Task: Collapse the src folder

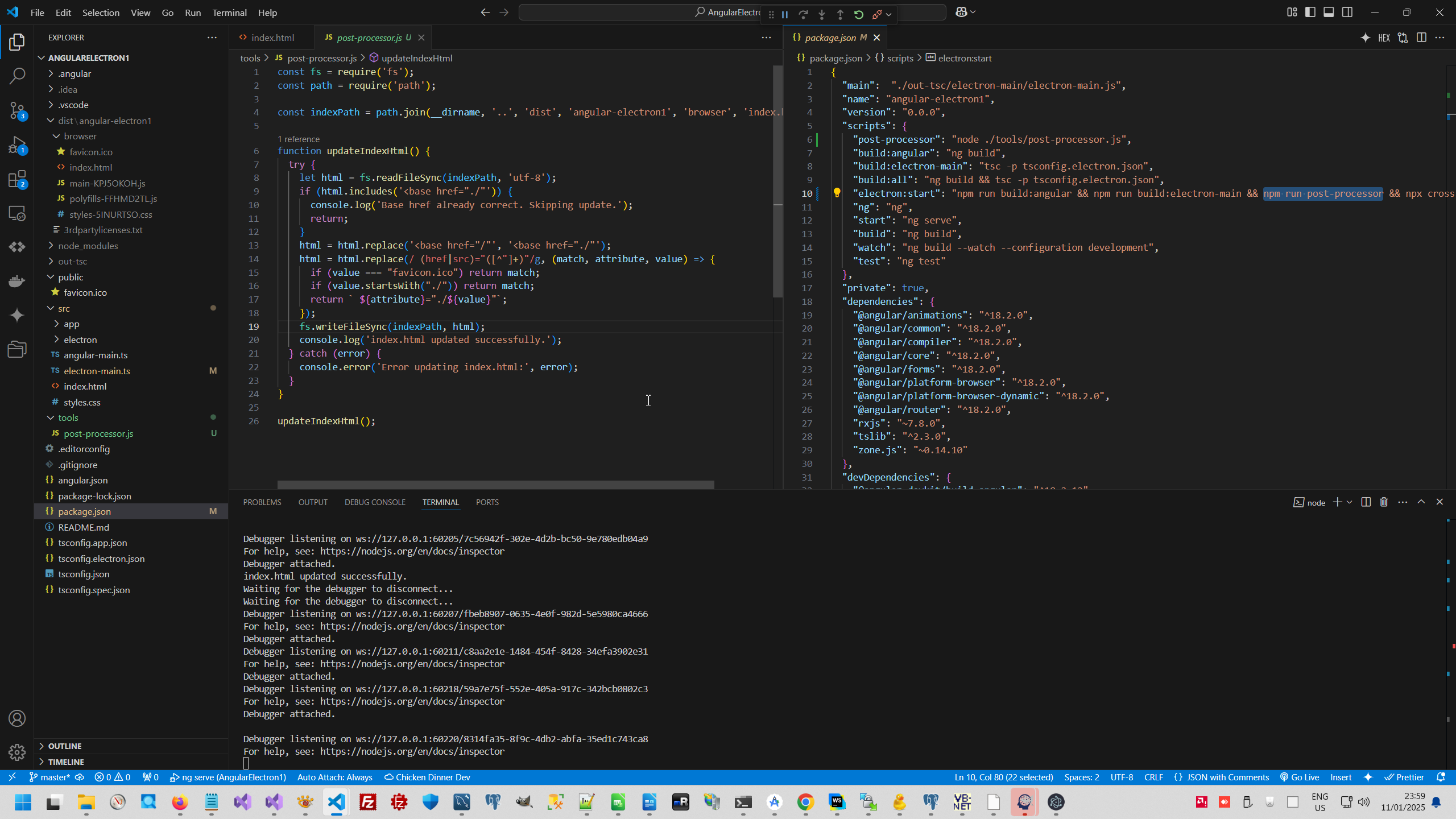Action: 64,308
